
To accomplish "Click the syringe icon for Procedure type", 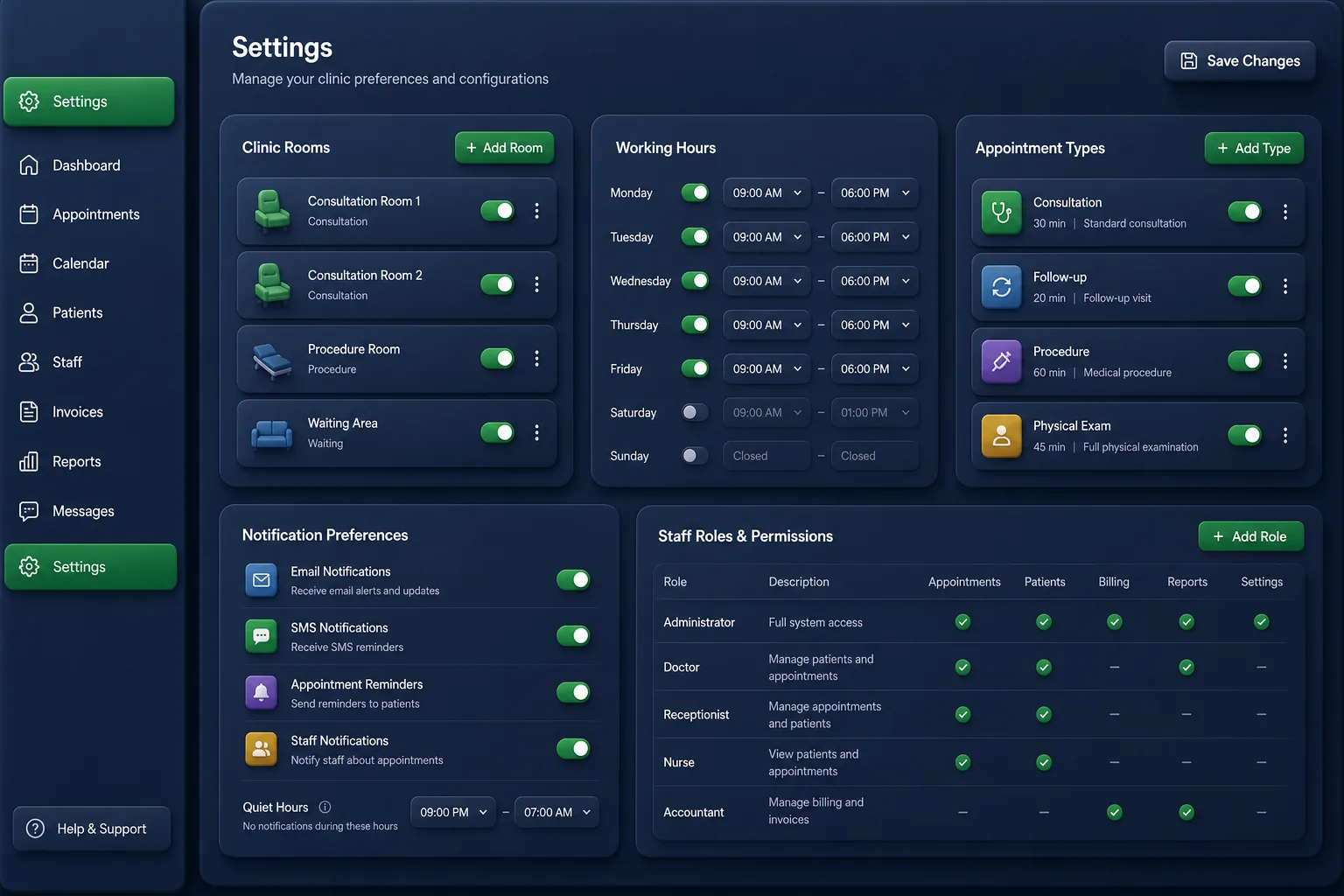I will point(1001,361).
